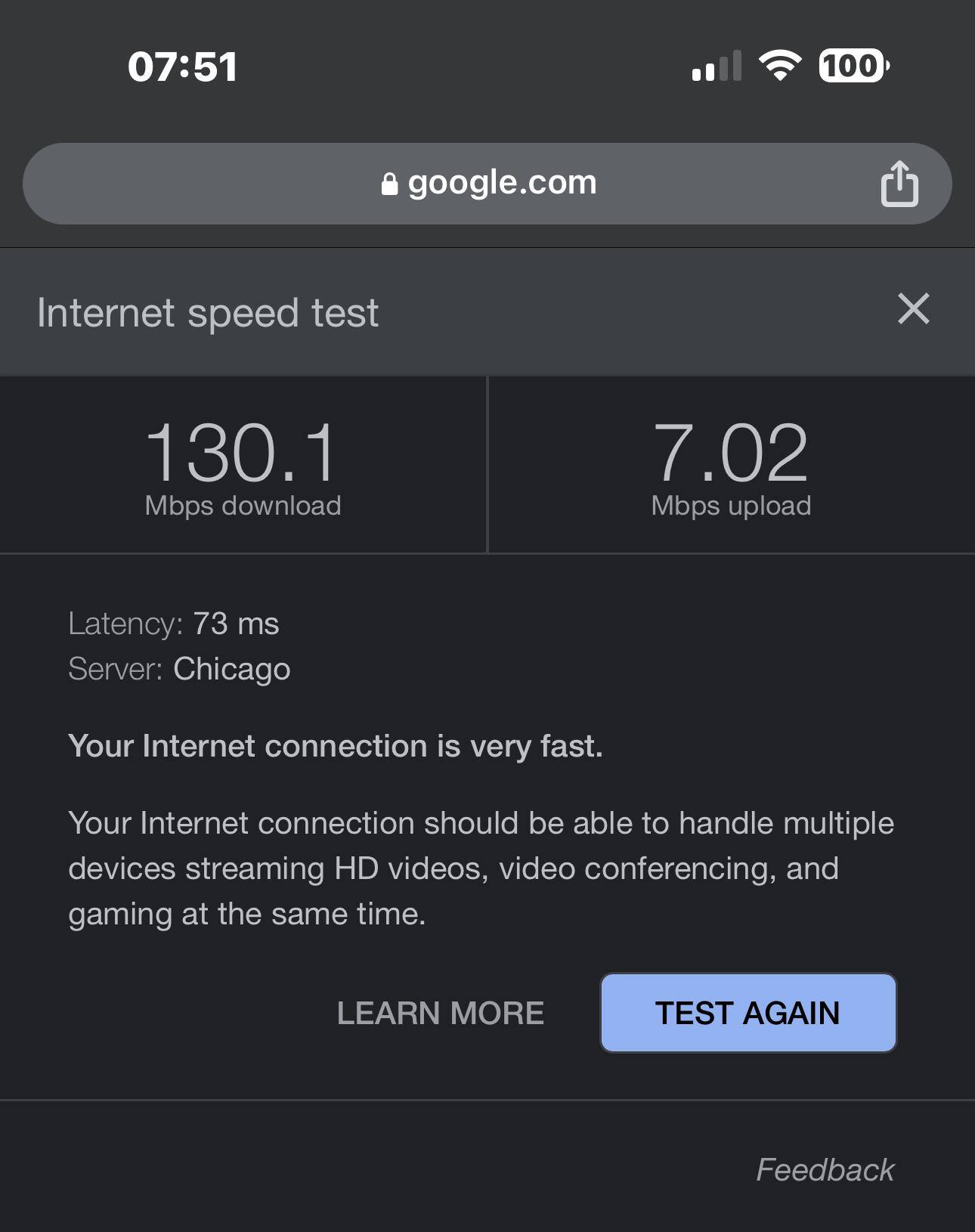Image resolution: width=975 pixels, height=1232 pixels.
Task: Tap the 7.02 Mbps upload result
Action: (731, 453)
